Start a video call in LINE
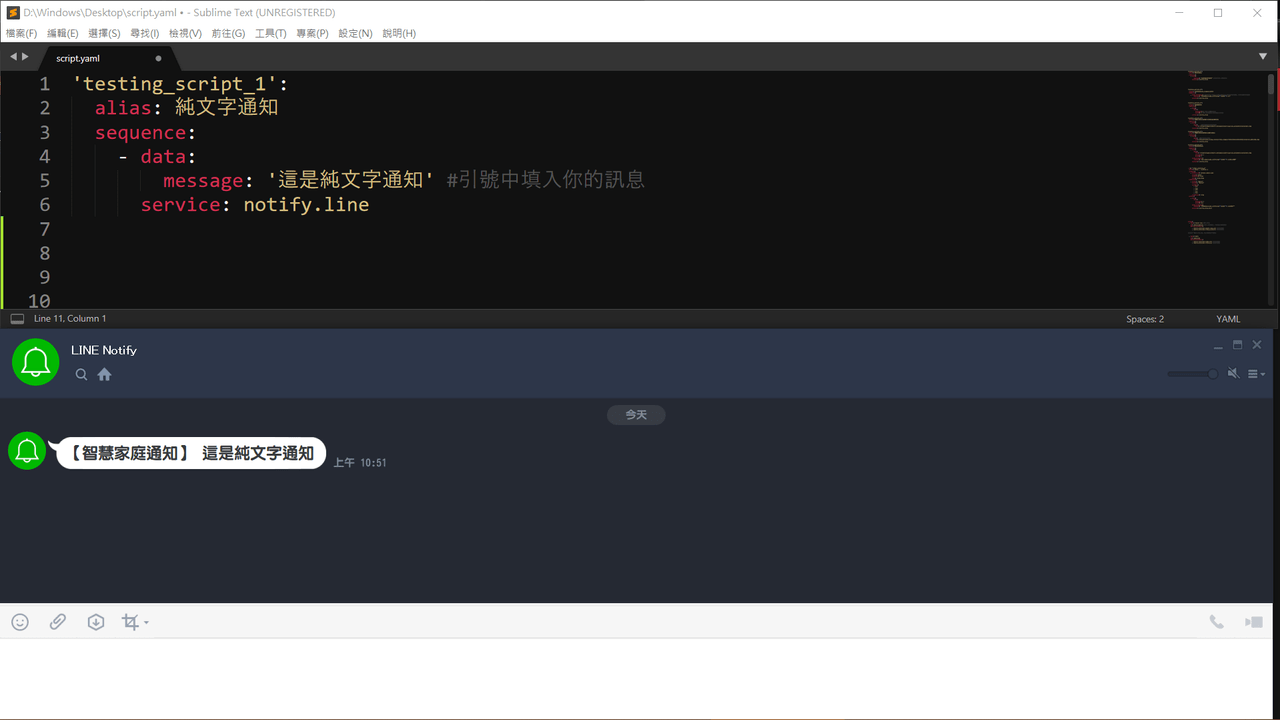1280x720 pixels. pos(1254,622)
